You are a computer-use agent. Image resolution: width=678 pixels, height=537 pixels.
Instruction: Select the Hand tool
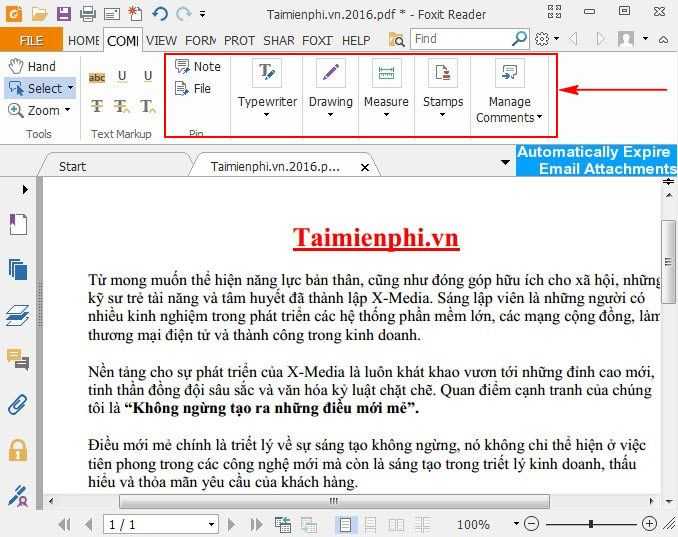[32, 67]
